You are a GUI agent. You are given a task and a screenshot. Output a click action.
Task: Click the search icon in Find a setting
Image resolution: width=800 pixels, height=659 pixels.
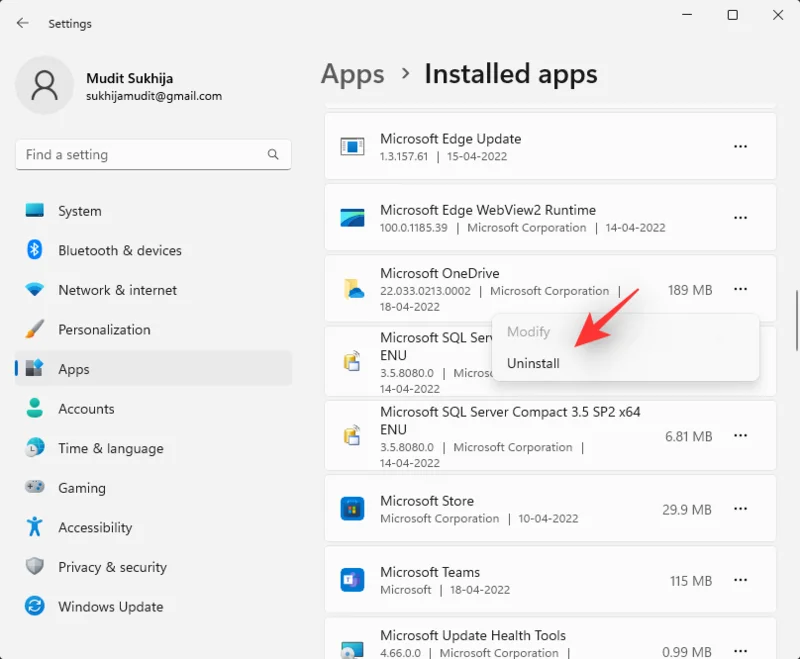pyautogui.click(x=273, y=155)
